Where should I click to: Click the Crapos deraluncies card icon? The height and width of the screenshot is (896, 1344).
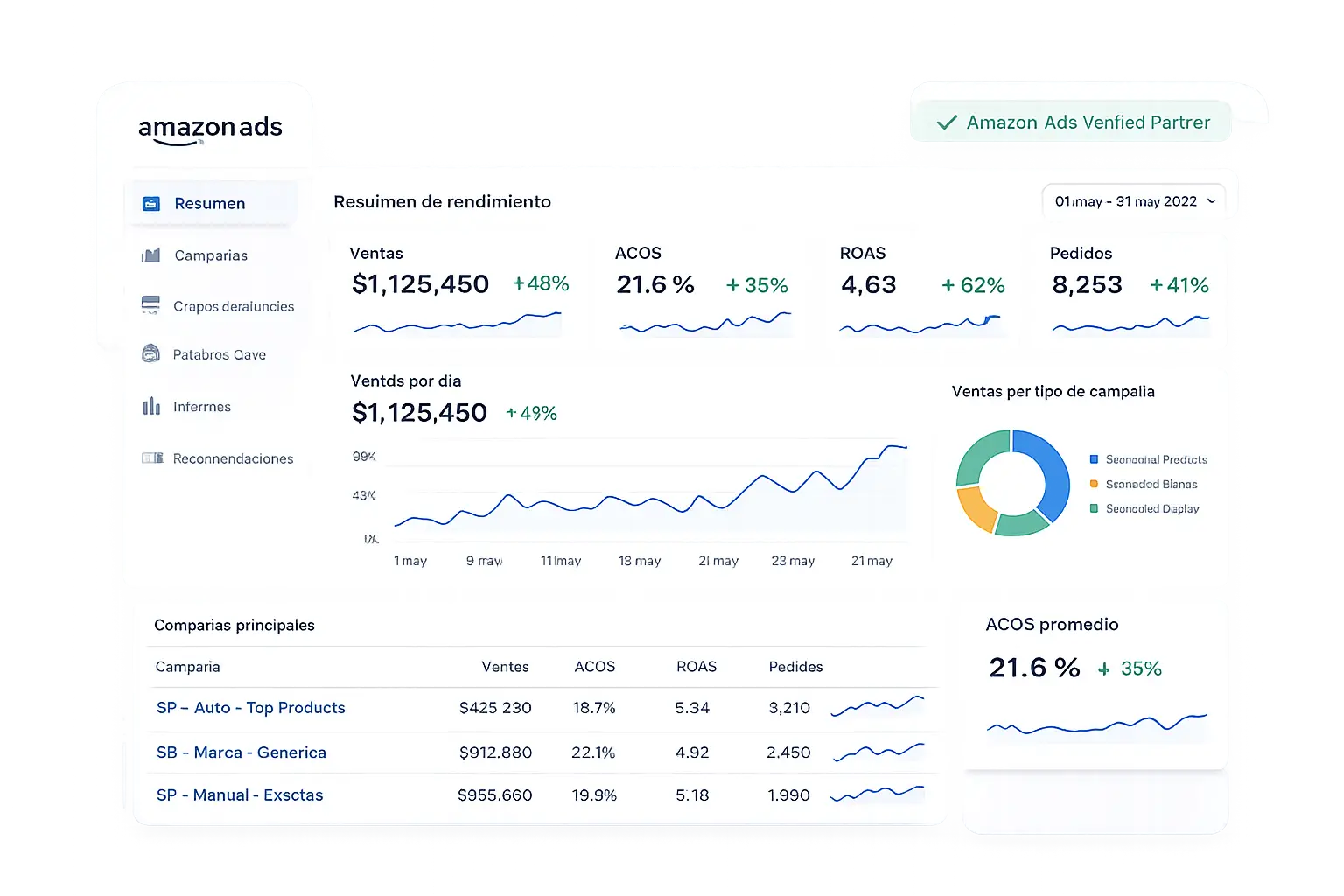(150, 305)
